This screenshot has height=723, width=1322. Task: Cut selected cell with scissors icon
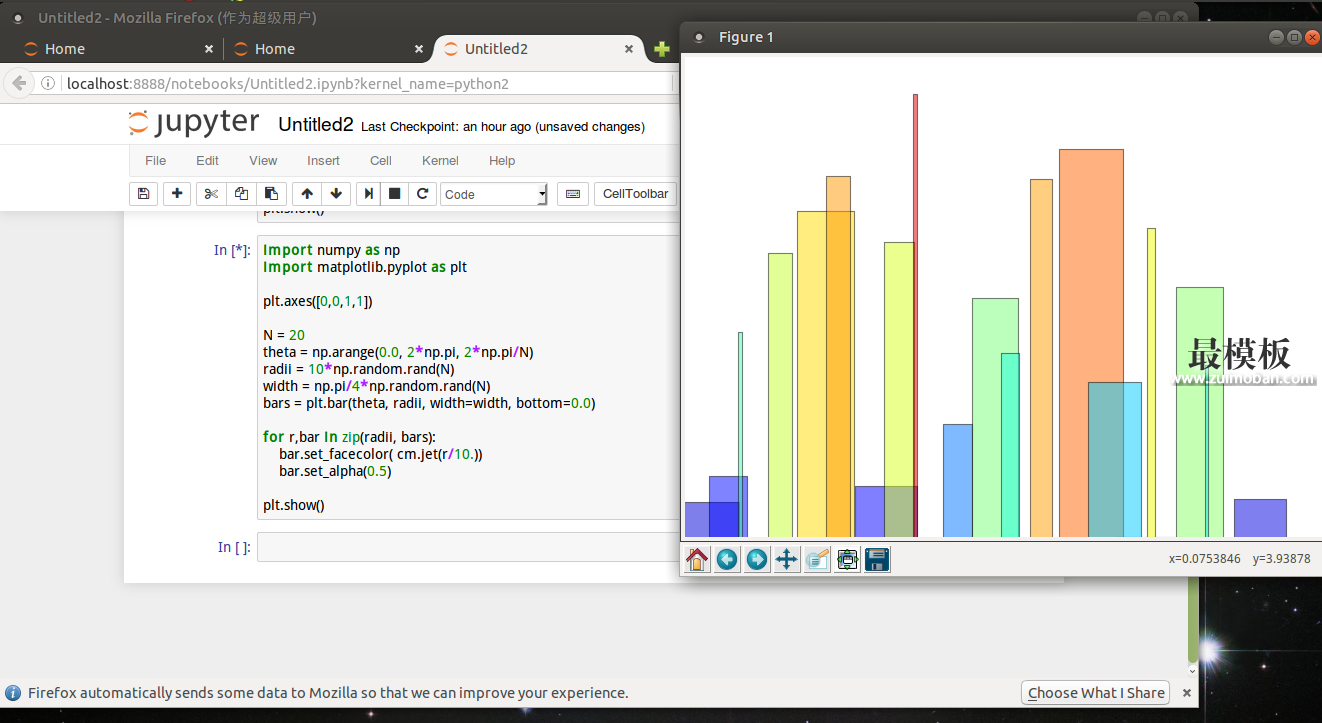(x=211, y=194)
